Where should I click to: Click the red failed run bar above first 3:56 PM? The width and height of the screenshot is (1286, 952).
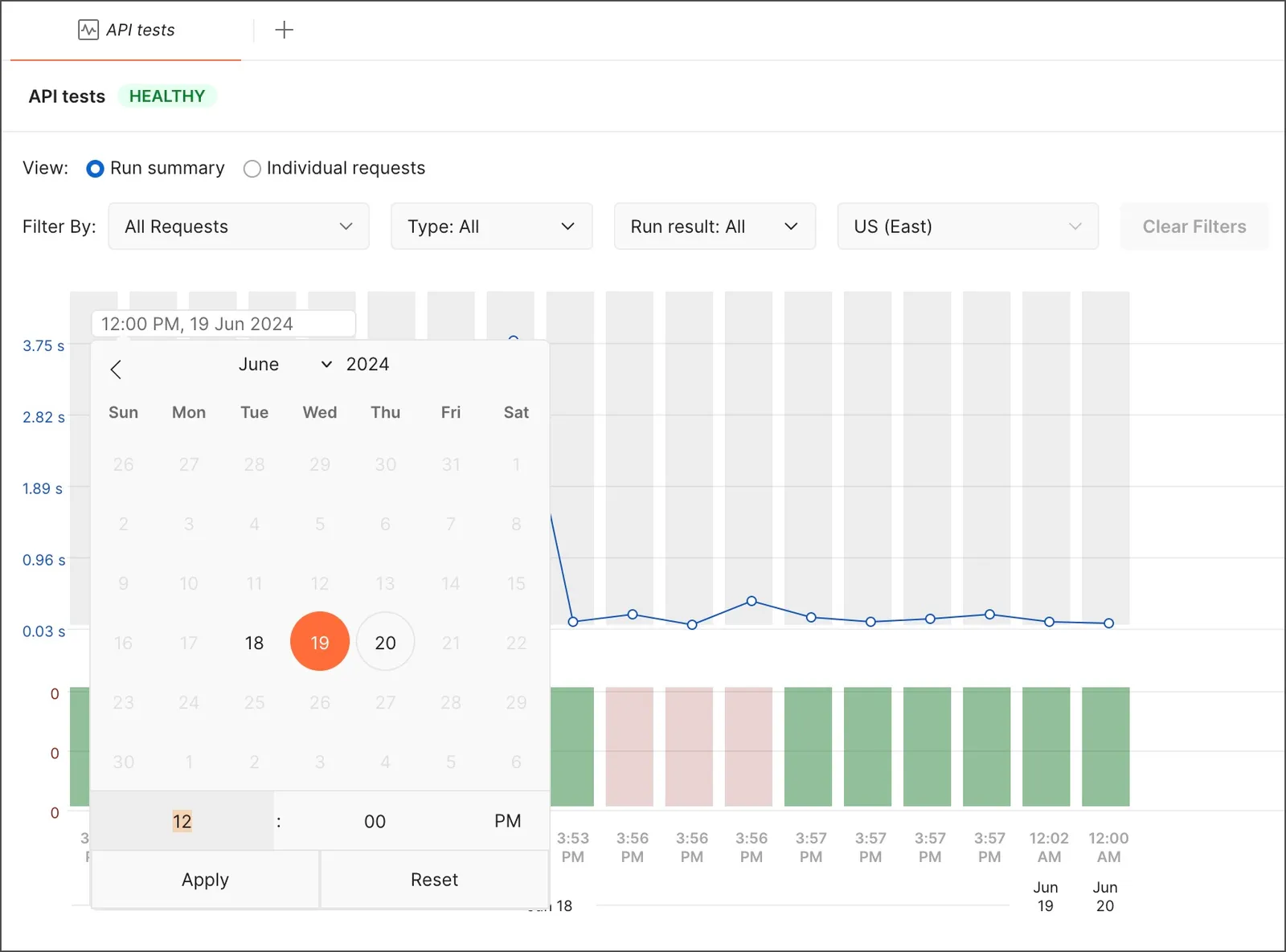(629, 746)
